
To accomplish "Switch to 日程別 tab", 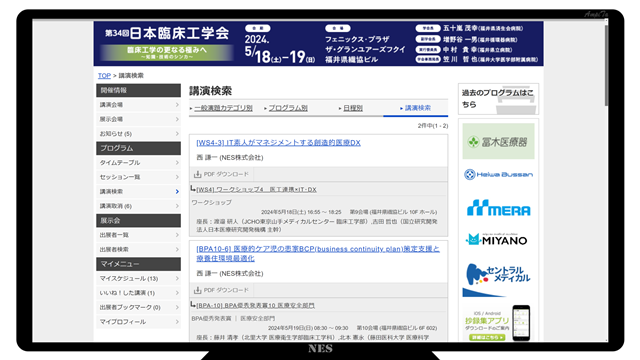I will click(x=353, y=108).
